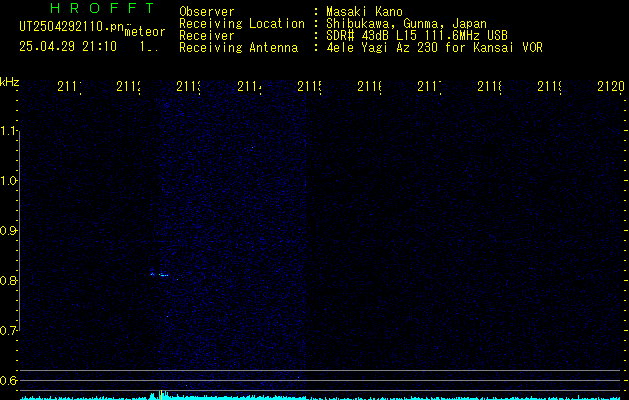Click the 0.6 kHz frequency tick
629x400 pixels.
pyautogui.click(x=8, y=380)
